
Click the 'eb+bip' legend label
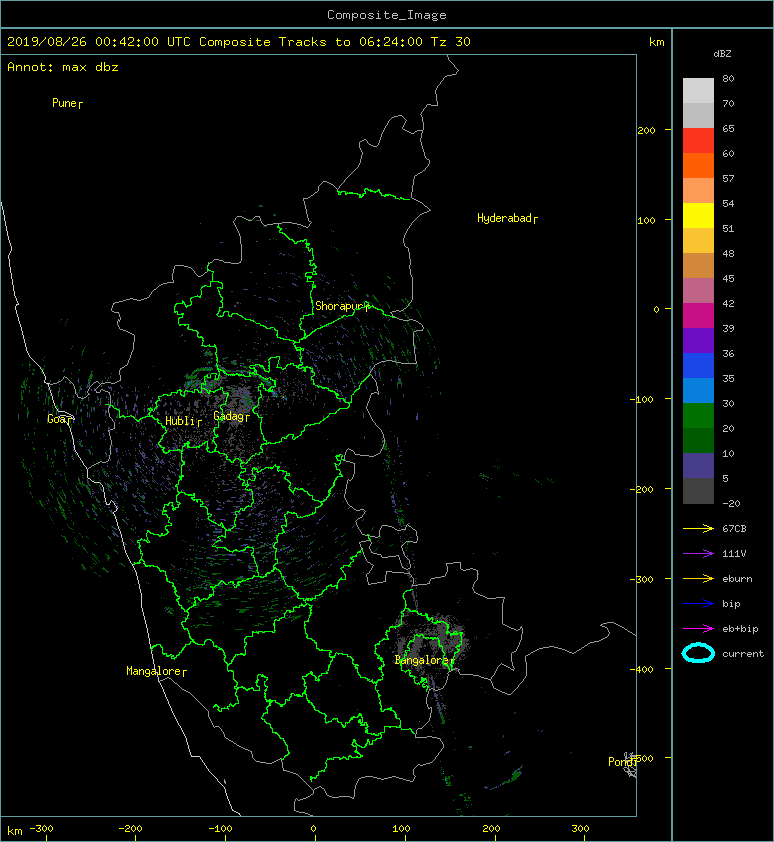click(740, 628)
